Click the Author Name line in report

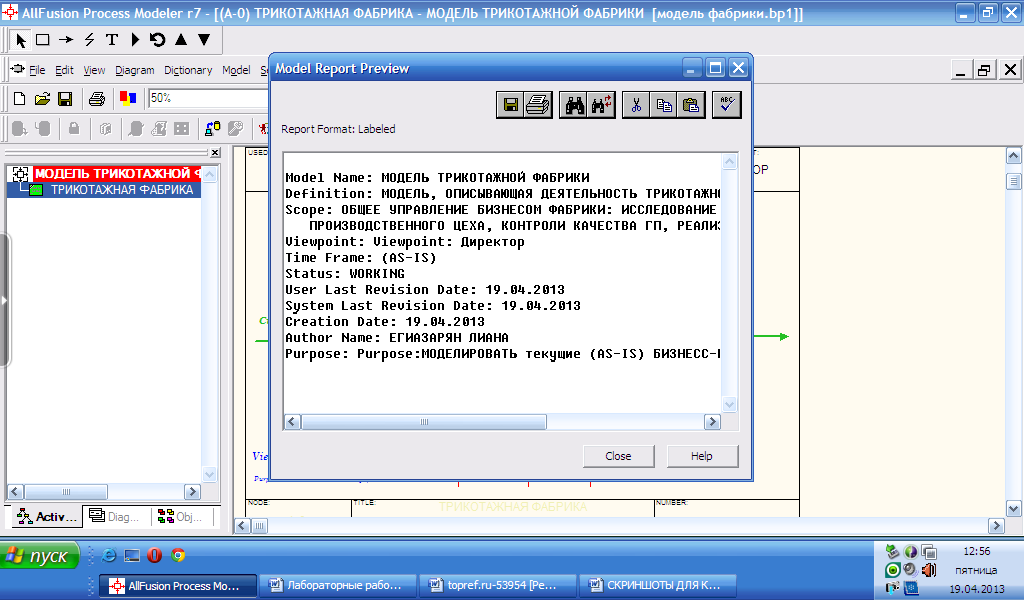(x=396, y=338)
